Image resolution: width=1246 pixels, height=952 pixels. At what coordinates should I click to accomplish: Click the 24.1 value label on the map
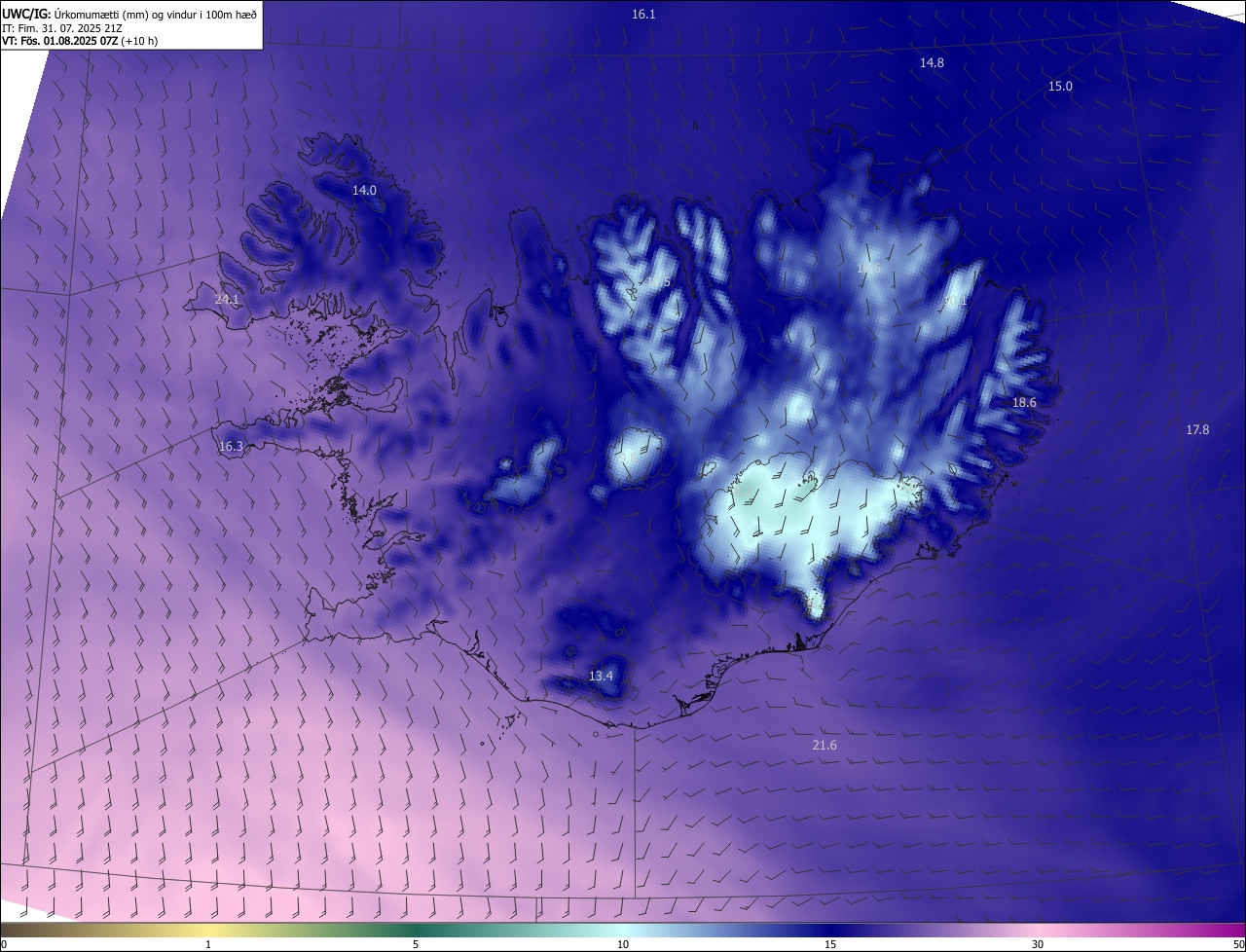[x=227, y=300]
